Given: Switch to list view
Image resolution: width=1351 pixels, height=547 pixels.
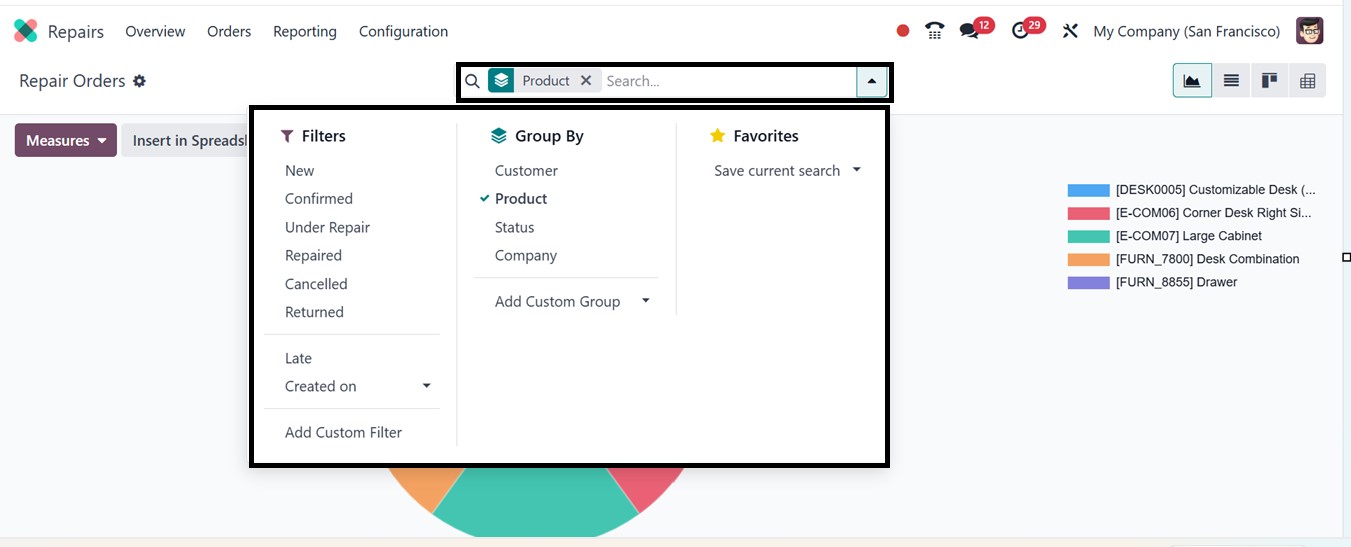Looking at the screenshot, I should [1231, 81].
